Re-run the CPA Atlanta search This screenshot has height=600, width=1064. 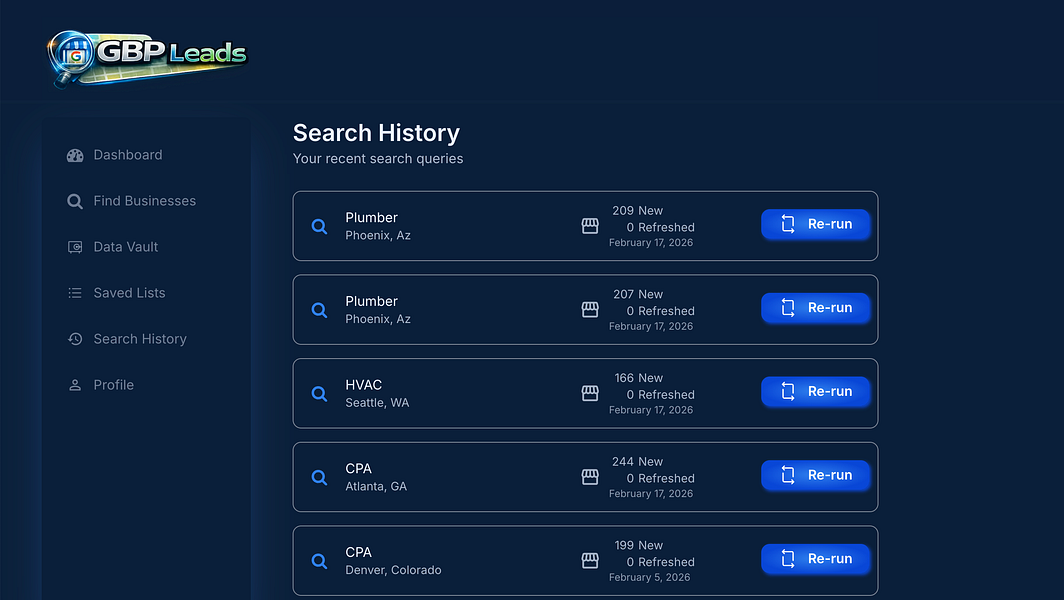(816, 475)
